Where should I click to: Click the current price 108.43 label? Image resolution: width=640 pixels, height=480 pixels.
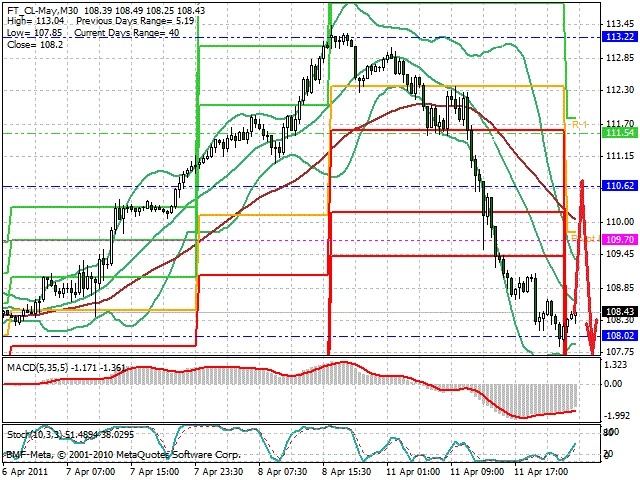(x=620, y=312)
